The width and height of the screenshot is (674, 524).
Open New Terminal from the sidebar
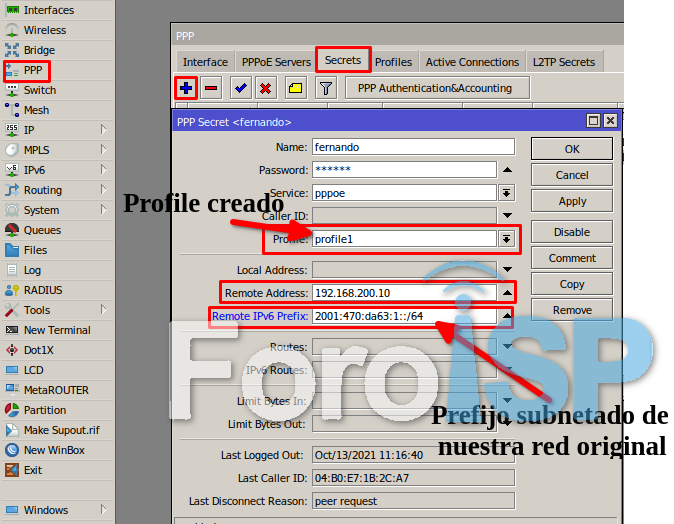(x=56, y=330)
